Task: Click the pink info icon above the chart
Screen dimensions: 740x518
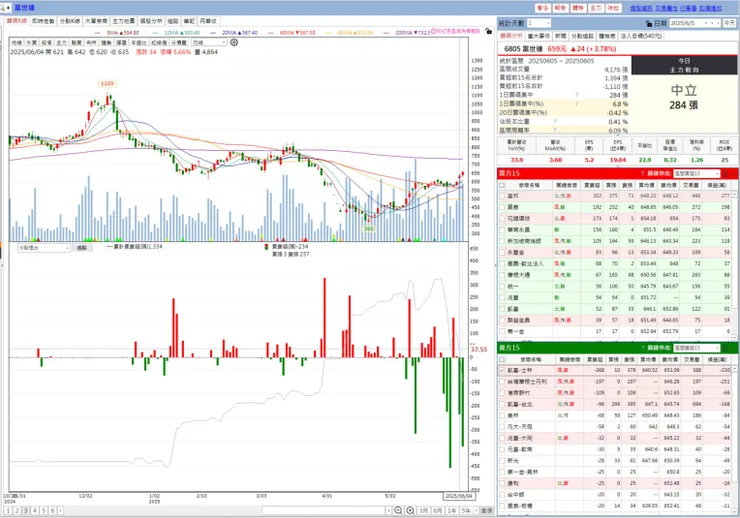Action: coord(433,31)
